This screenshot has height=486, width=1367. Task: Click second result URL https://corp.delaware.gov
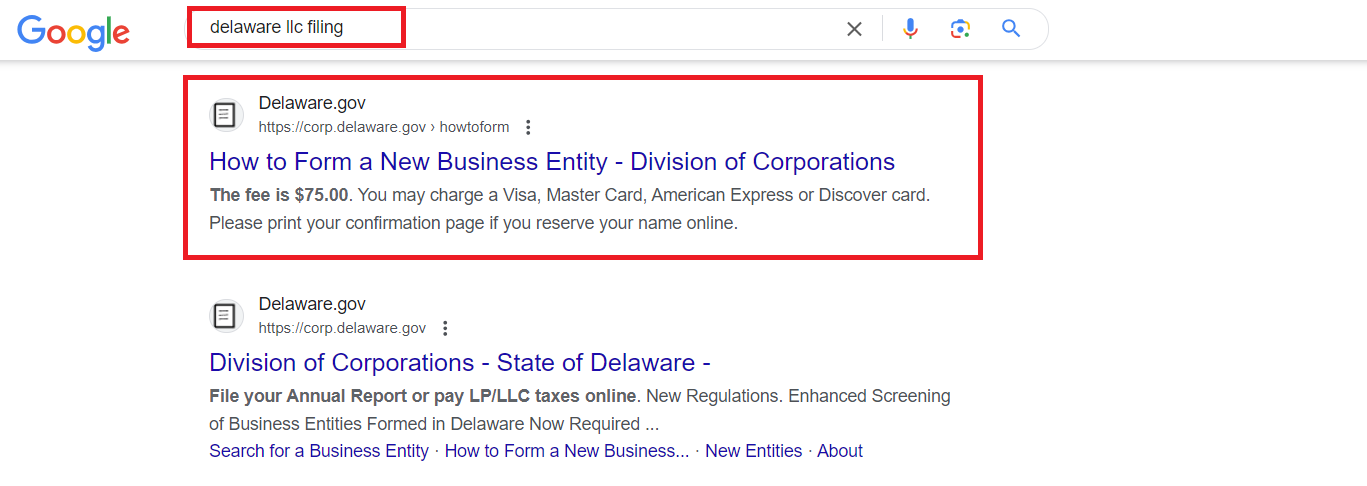point(342,328)
